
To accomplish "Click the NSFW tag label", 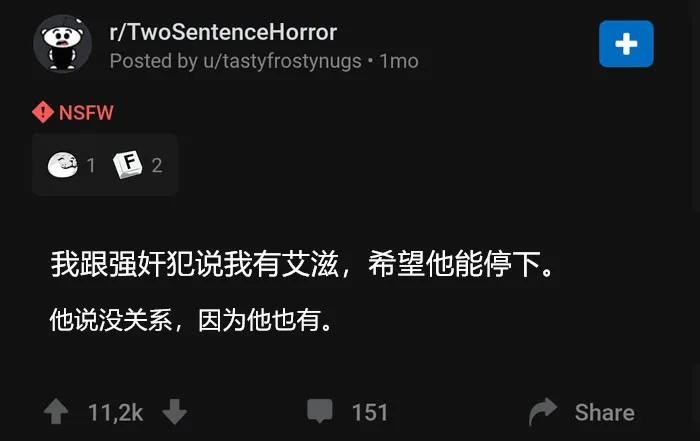I will [x=86, y=112].
